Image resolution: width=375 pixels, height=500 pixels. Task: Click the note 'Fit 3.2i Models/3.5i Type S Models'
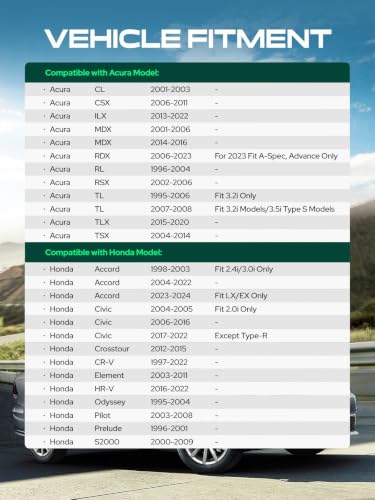(275, 209)
